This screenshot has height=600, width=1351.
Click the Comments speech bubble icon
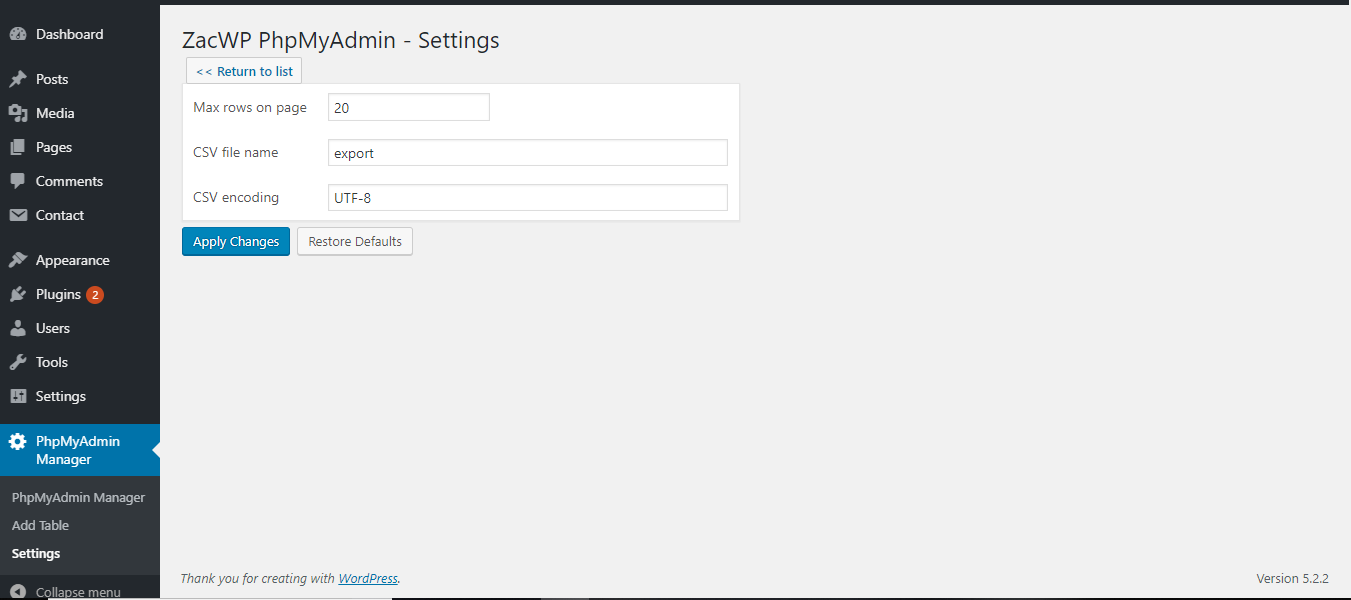[18, 181]
